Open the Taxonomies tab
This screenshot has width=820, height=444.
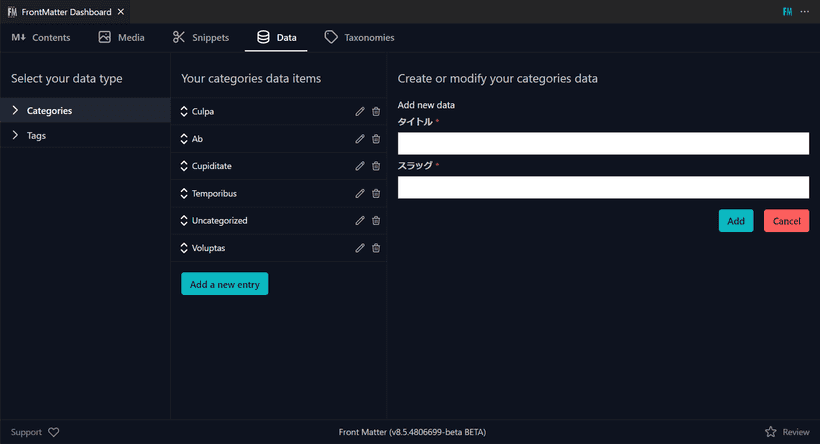point(359,38)
